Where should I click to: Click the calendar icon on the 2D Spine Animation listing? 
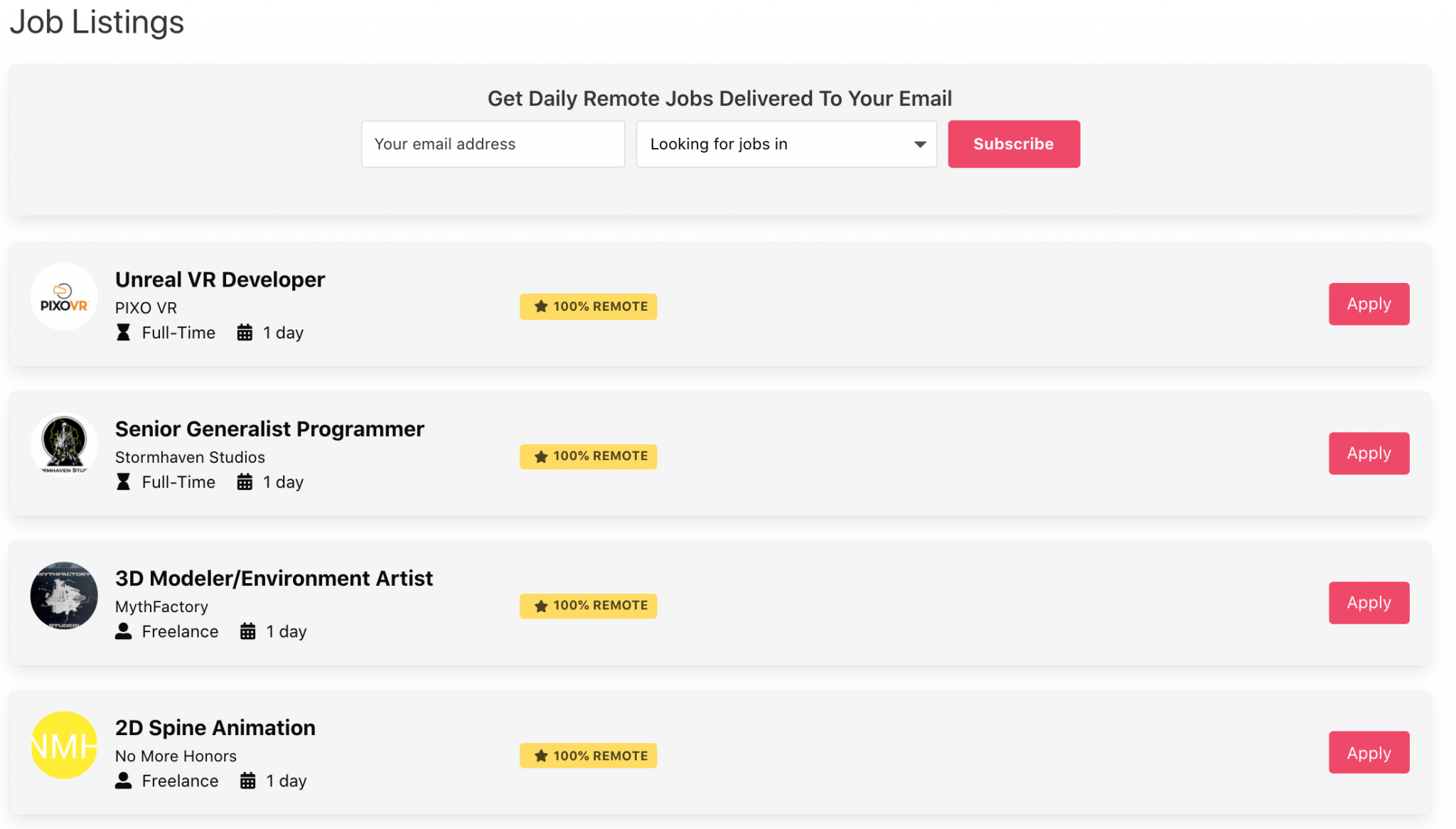coord(248,780)
